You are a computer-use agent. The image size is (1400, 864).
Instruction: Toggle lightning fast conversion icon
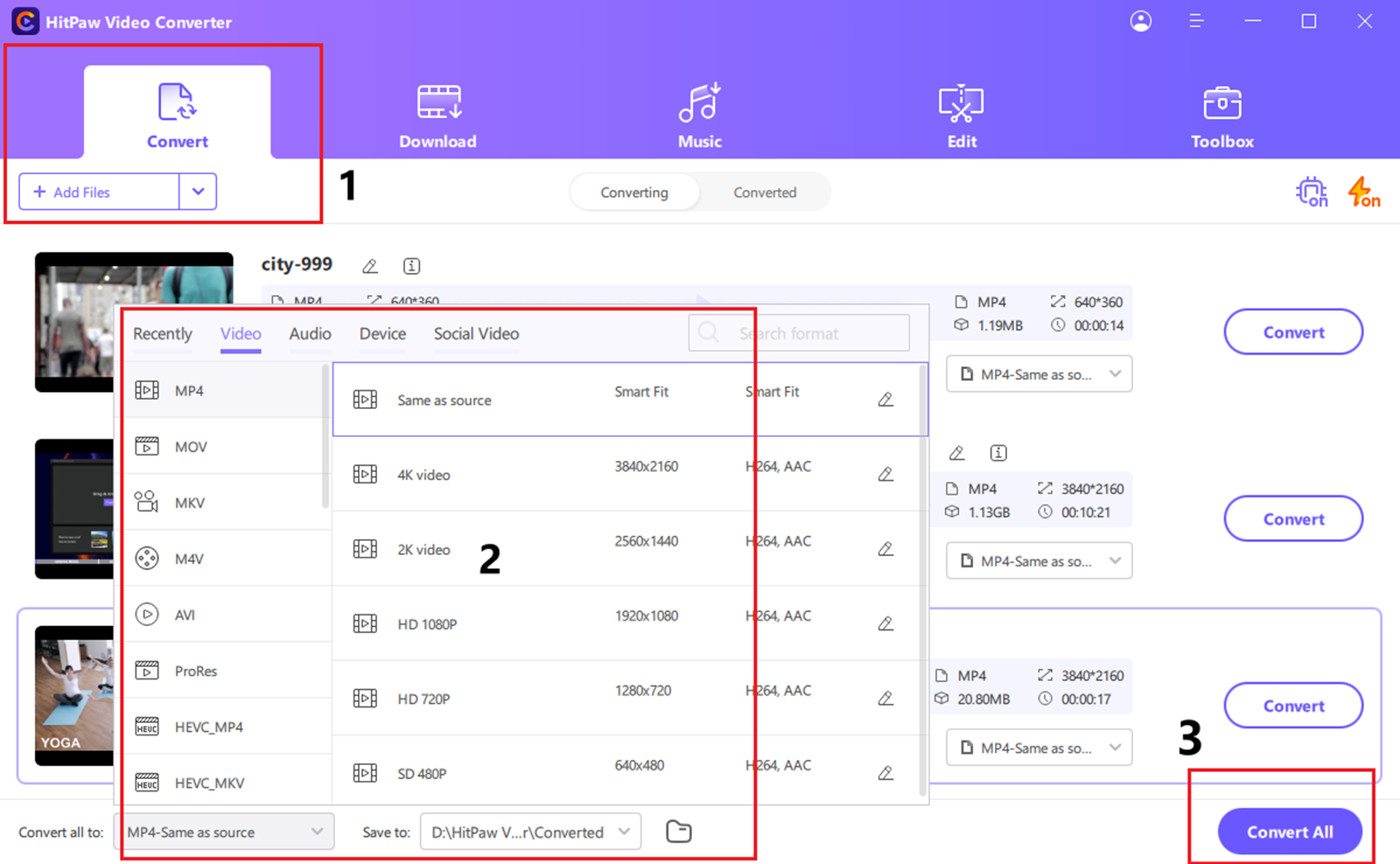click(1363, 192)
